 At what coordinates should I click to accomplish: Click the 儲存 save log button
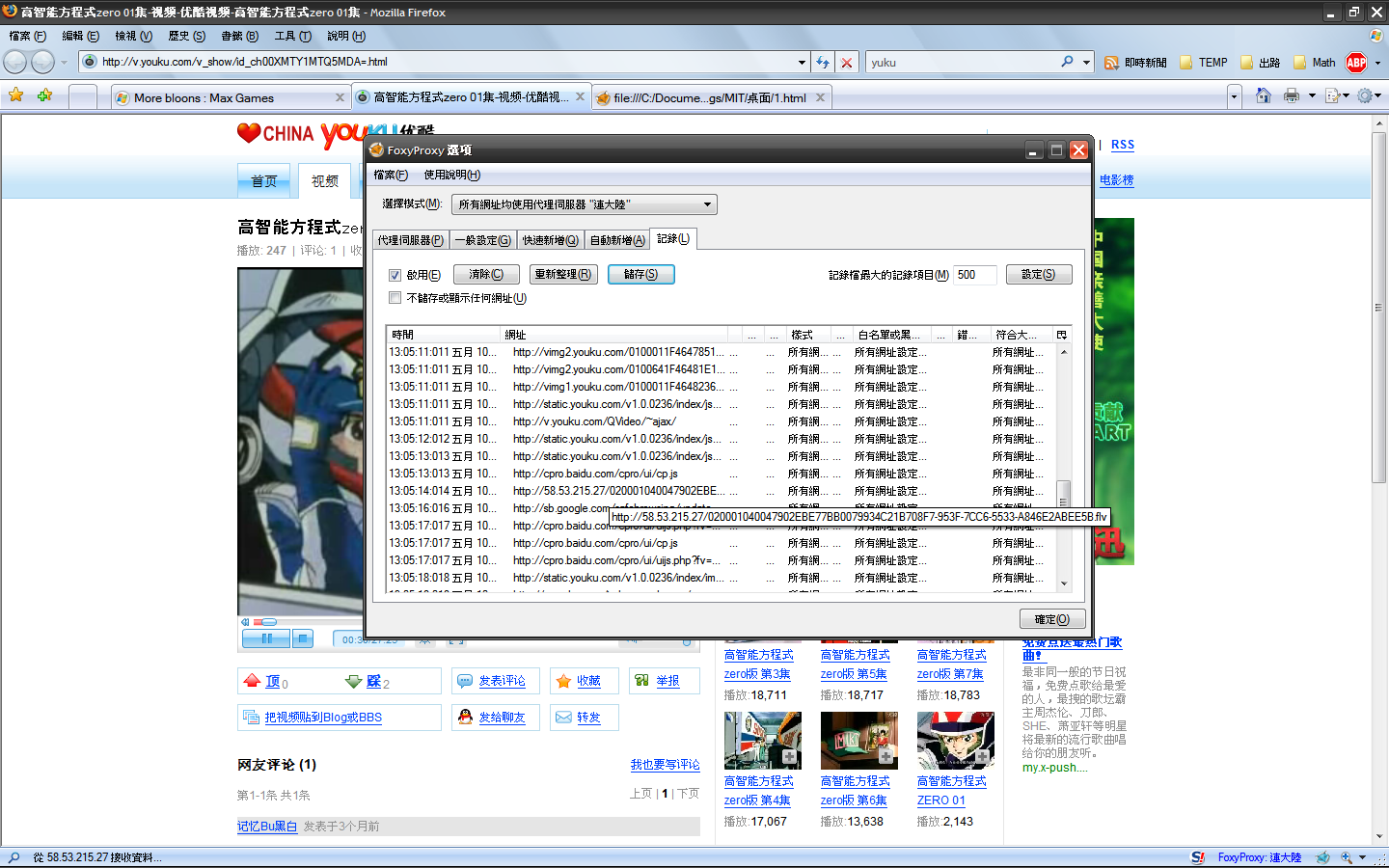click(640, 275)
